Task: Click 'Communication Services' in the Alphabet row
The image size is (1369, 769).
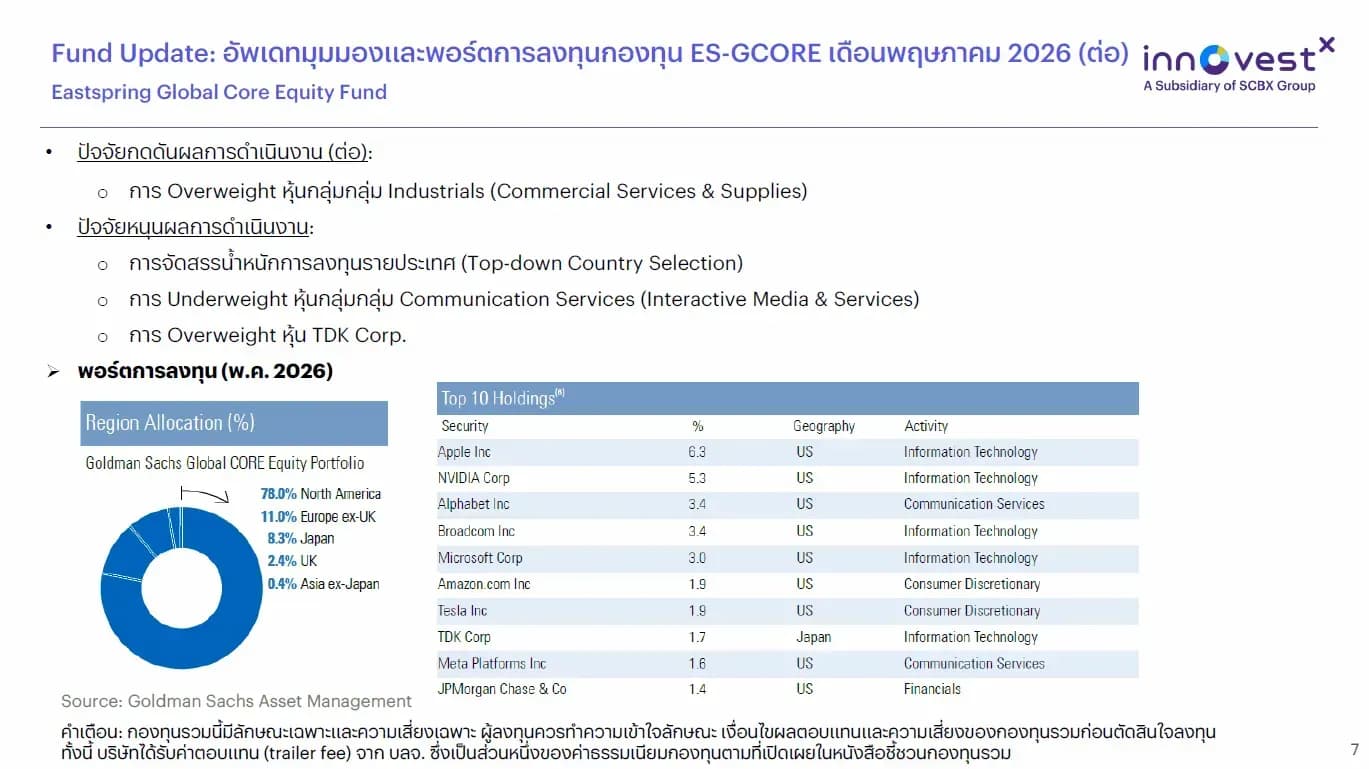Action: click(x=974, y=504)
